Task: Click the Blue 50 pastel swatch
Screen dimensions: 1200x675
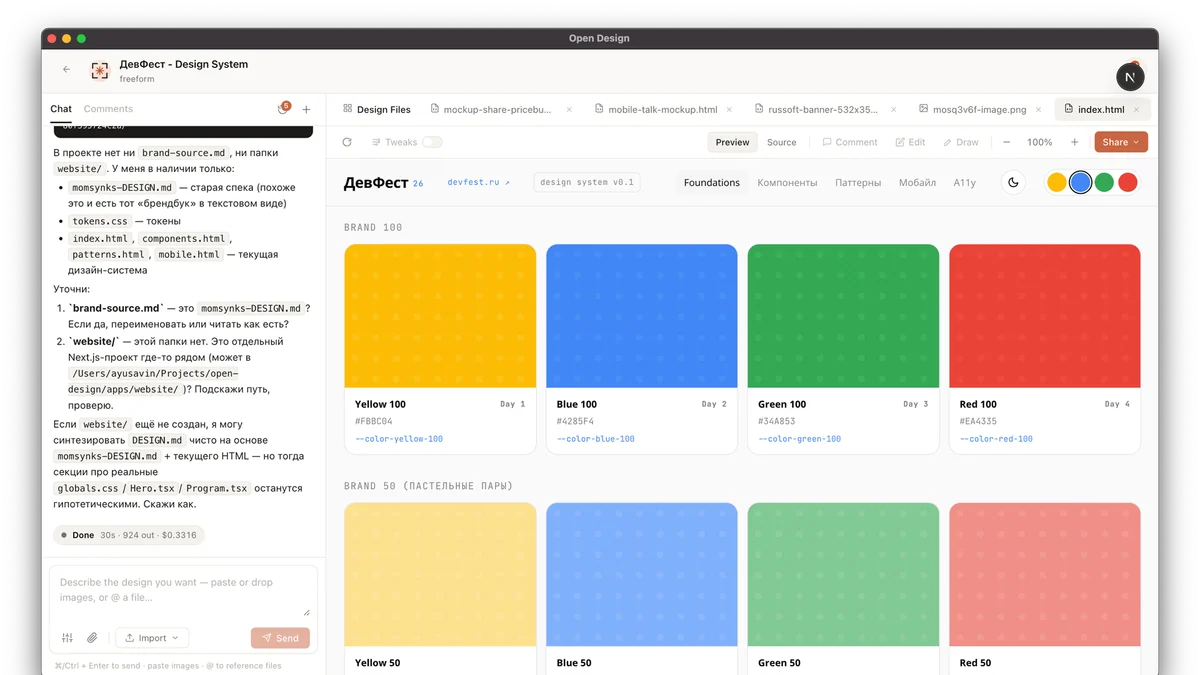Action: point(642,574)
